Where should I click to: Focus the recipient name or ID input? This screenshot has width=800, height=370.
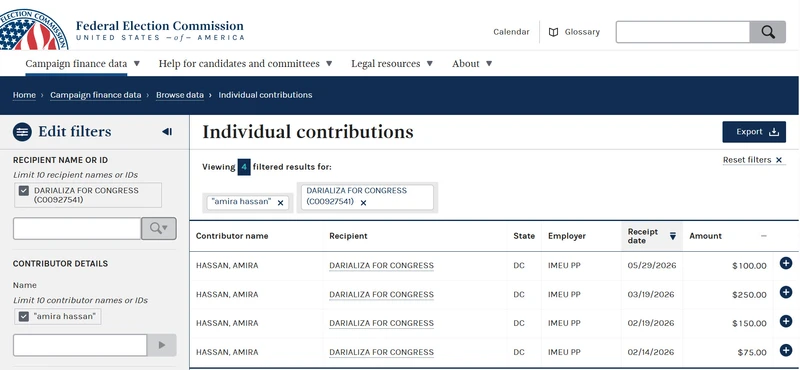77,229
